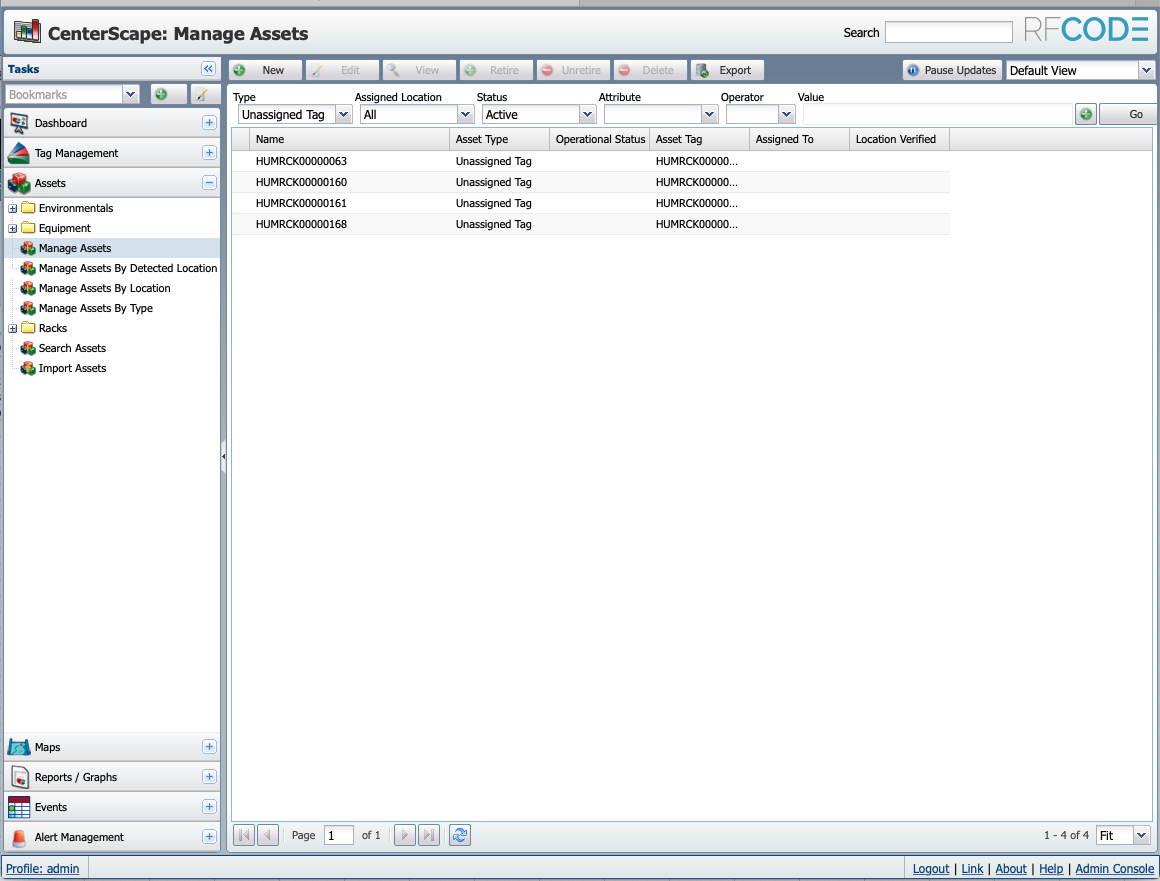Expand the Events section

tap(209, 806)
